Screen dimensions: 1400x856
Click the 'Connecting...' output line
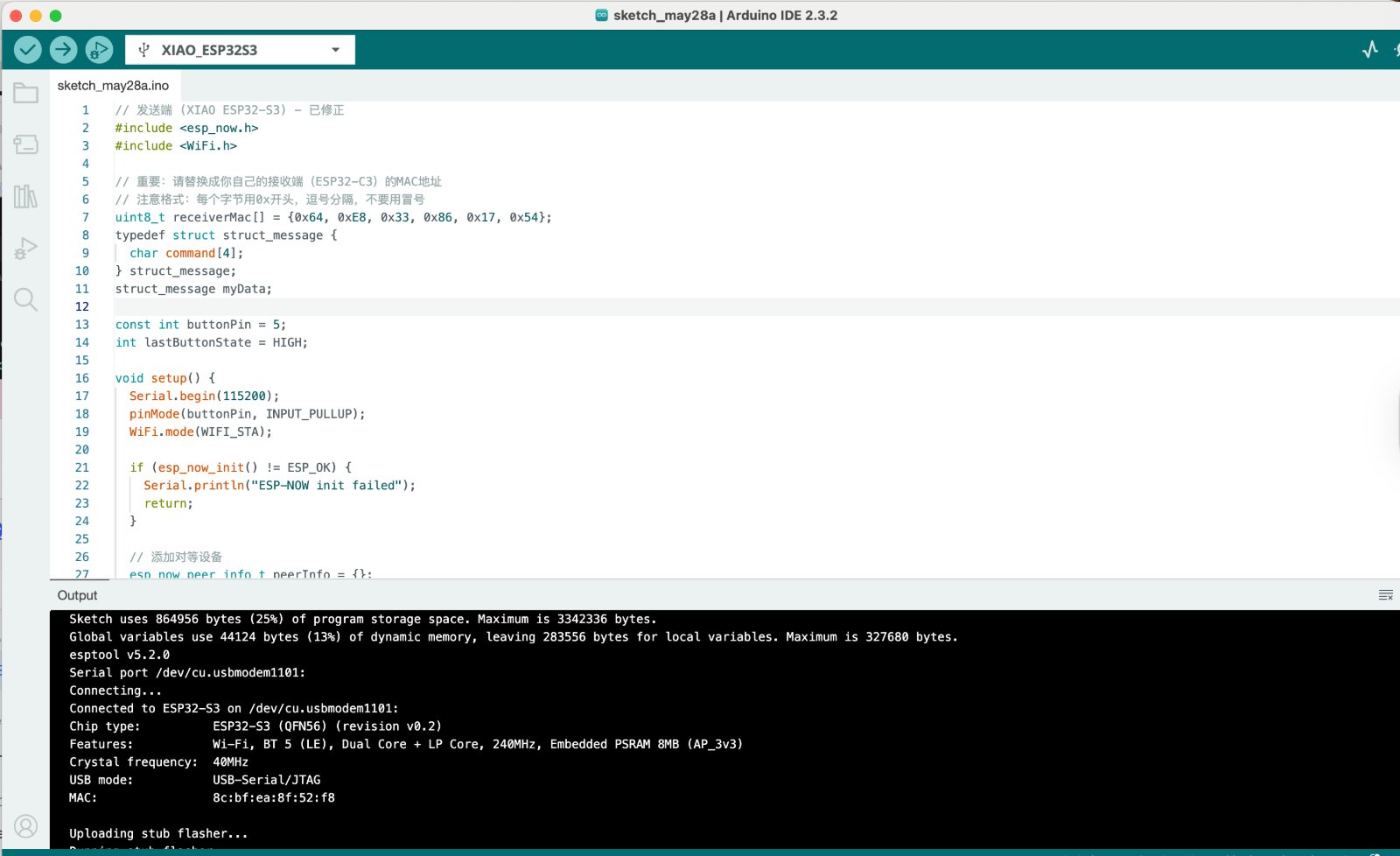[115, 691]
